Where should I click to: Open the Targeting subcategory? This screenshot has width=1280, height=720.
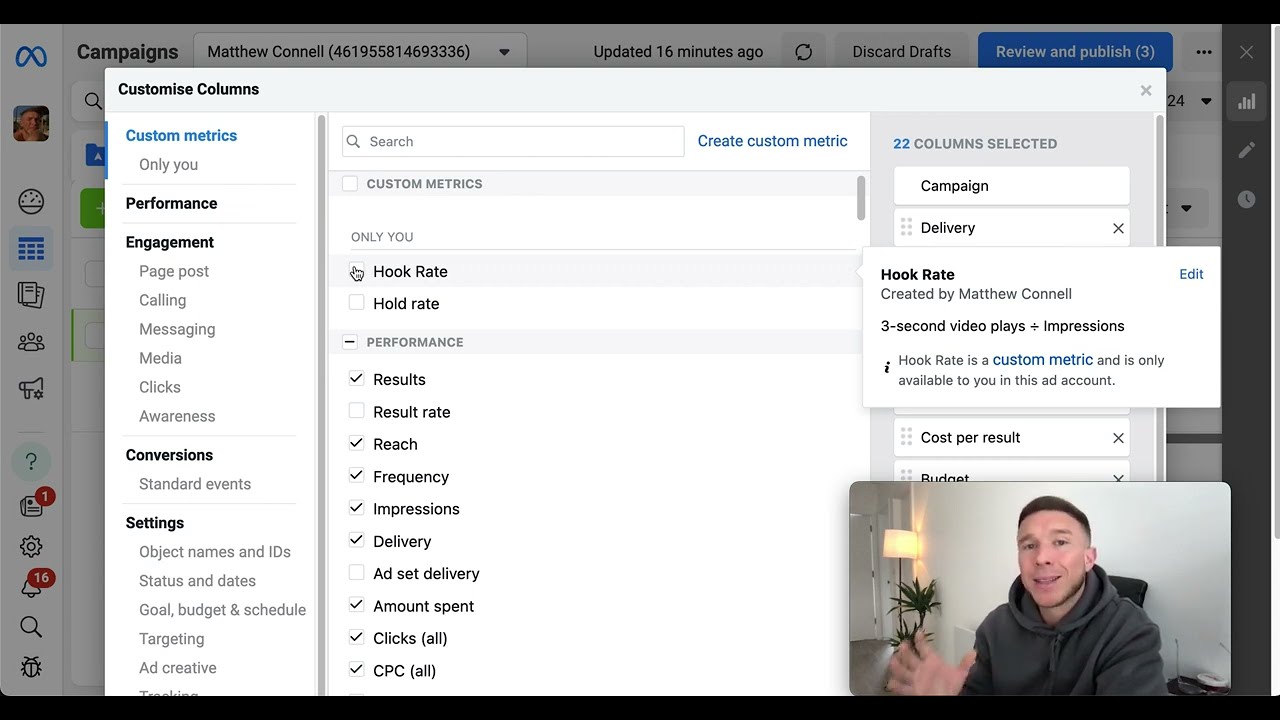[x=171, y=640]
